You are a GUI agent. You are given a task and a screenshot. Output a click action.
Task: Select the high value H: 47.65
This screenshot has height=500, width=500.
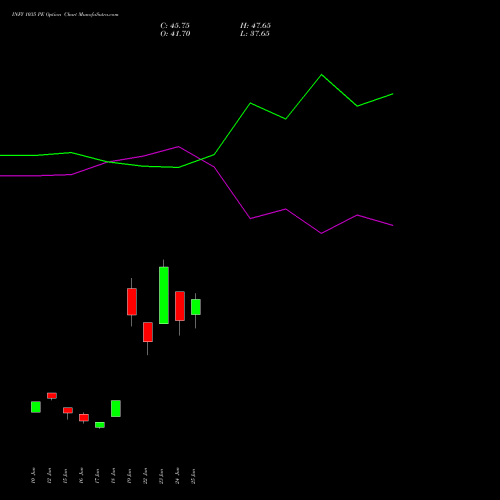[255, 26]
